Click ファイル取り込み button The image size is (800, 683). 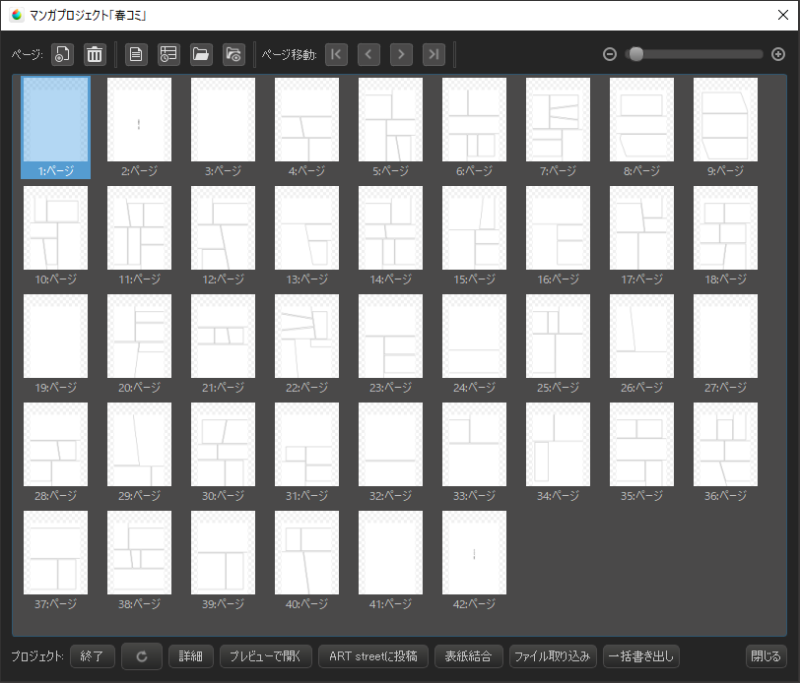click(553, 656)
